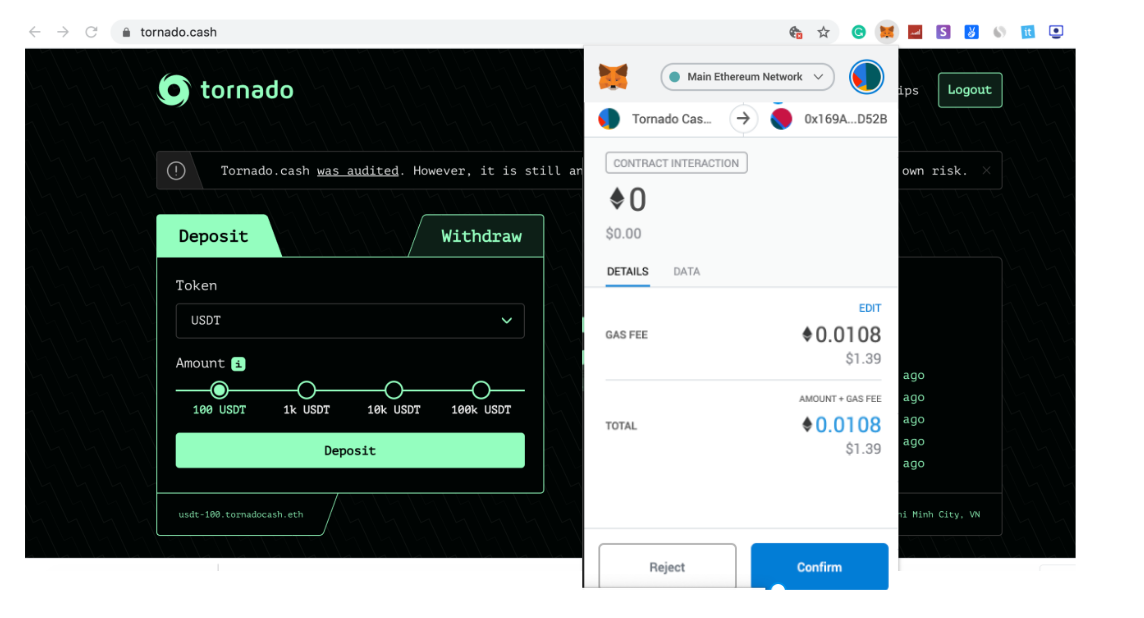Click the 100k USDT label
The width and height of the screenshot is (1144, 618).
tap(481, 410)
